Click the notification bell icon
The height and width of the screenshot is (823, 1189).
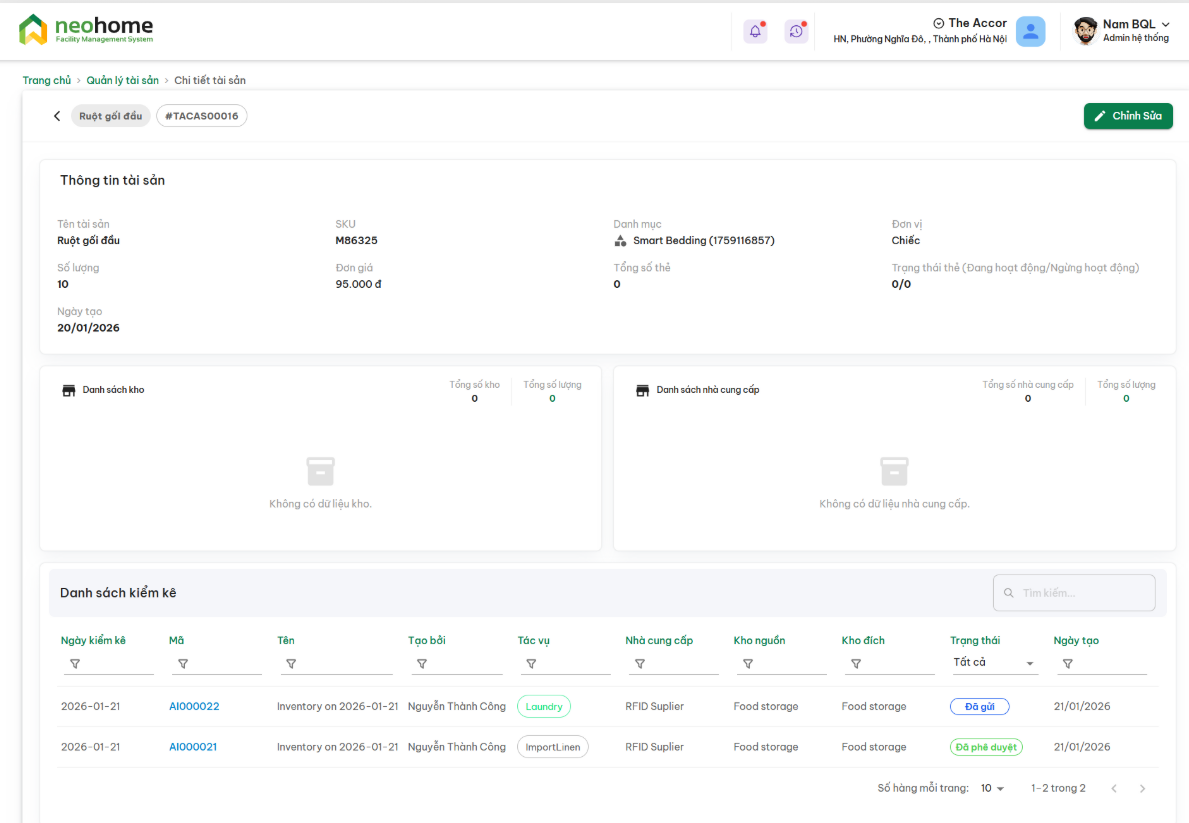pyautogui.click(x=755, y=31)
